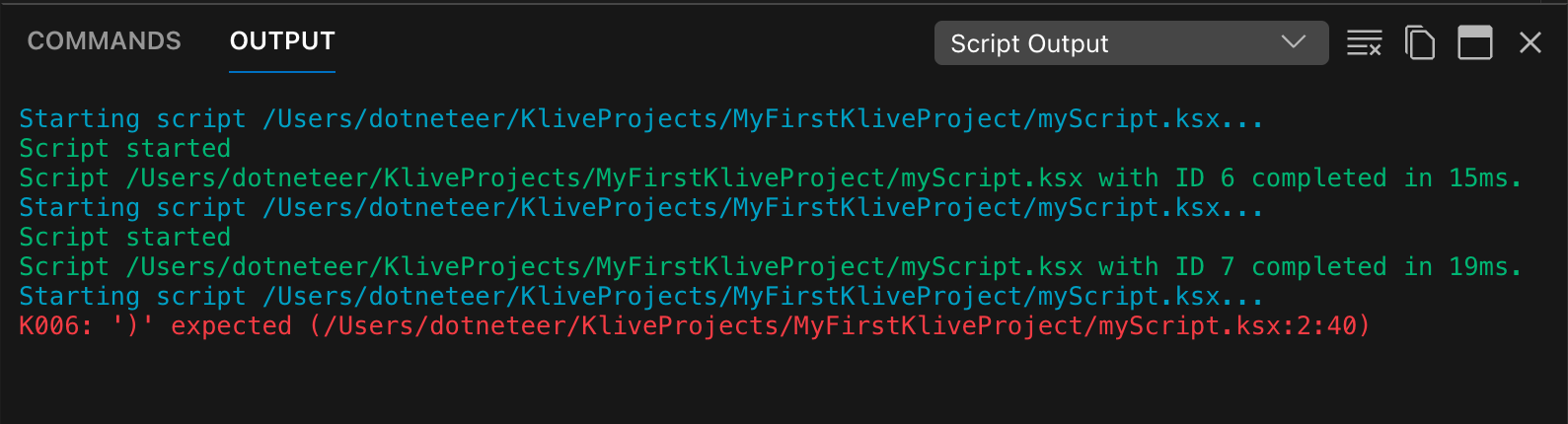The width and height of the screenshot is (1568, 424).
Task: Copy the output text using the copy icon
Action: 1420,43
